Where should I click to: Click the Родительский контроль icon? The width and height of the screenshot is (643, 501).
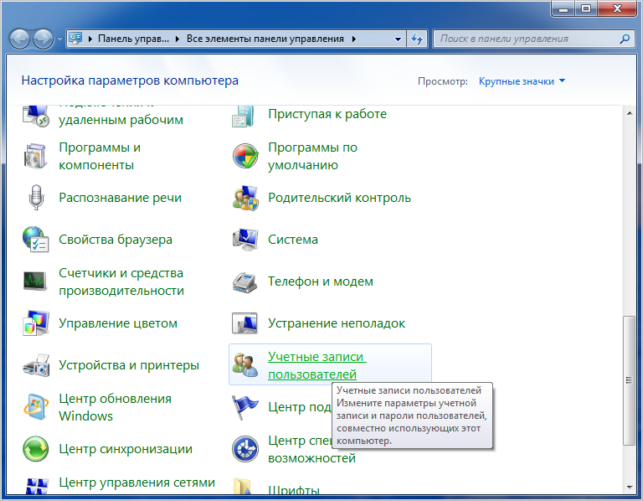[245, 198]
